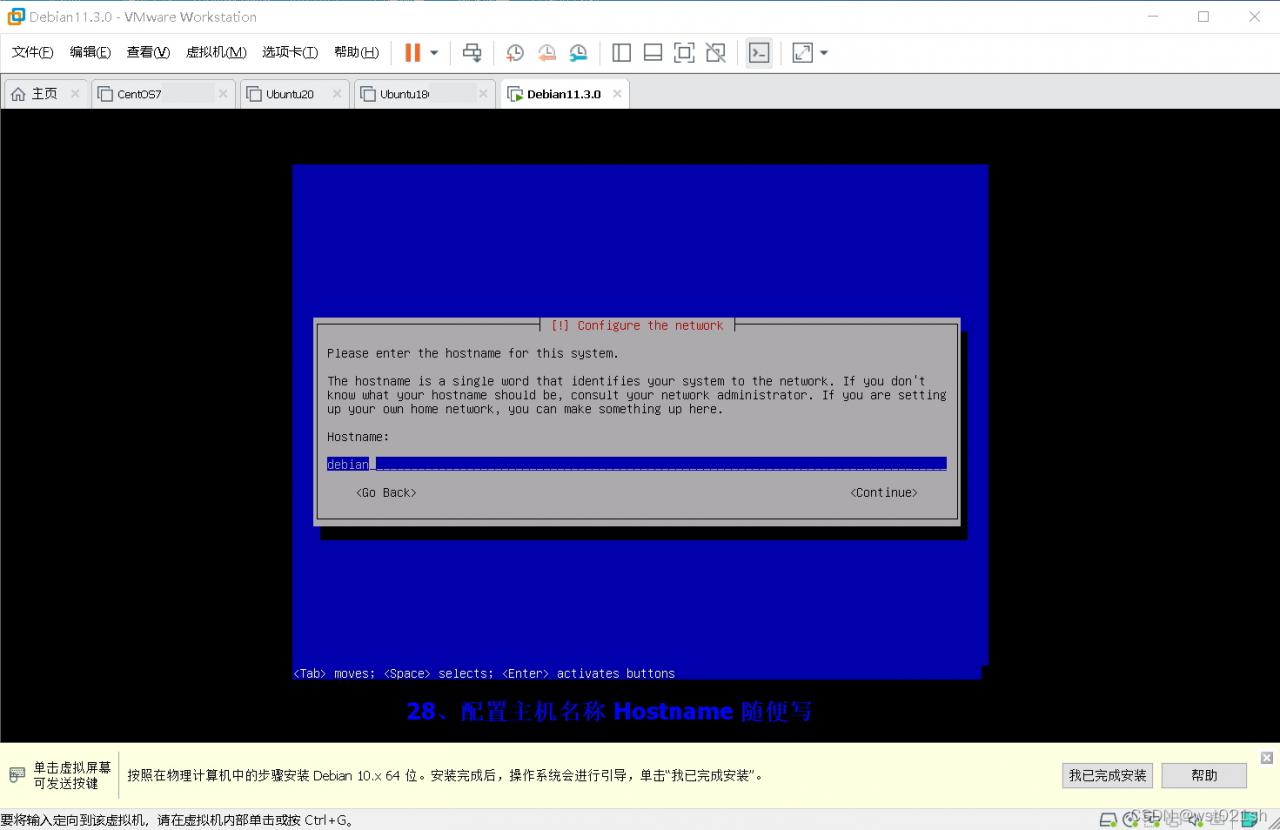Screen dimensions: 1280x830
Task: Open the 虚拟机(M) menu
Action: click(x=216, y=53)
